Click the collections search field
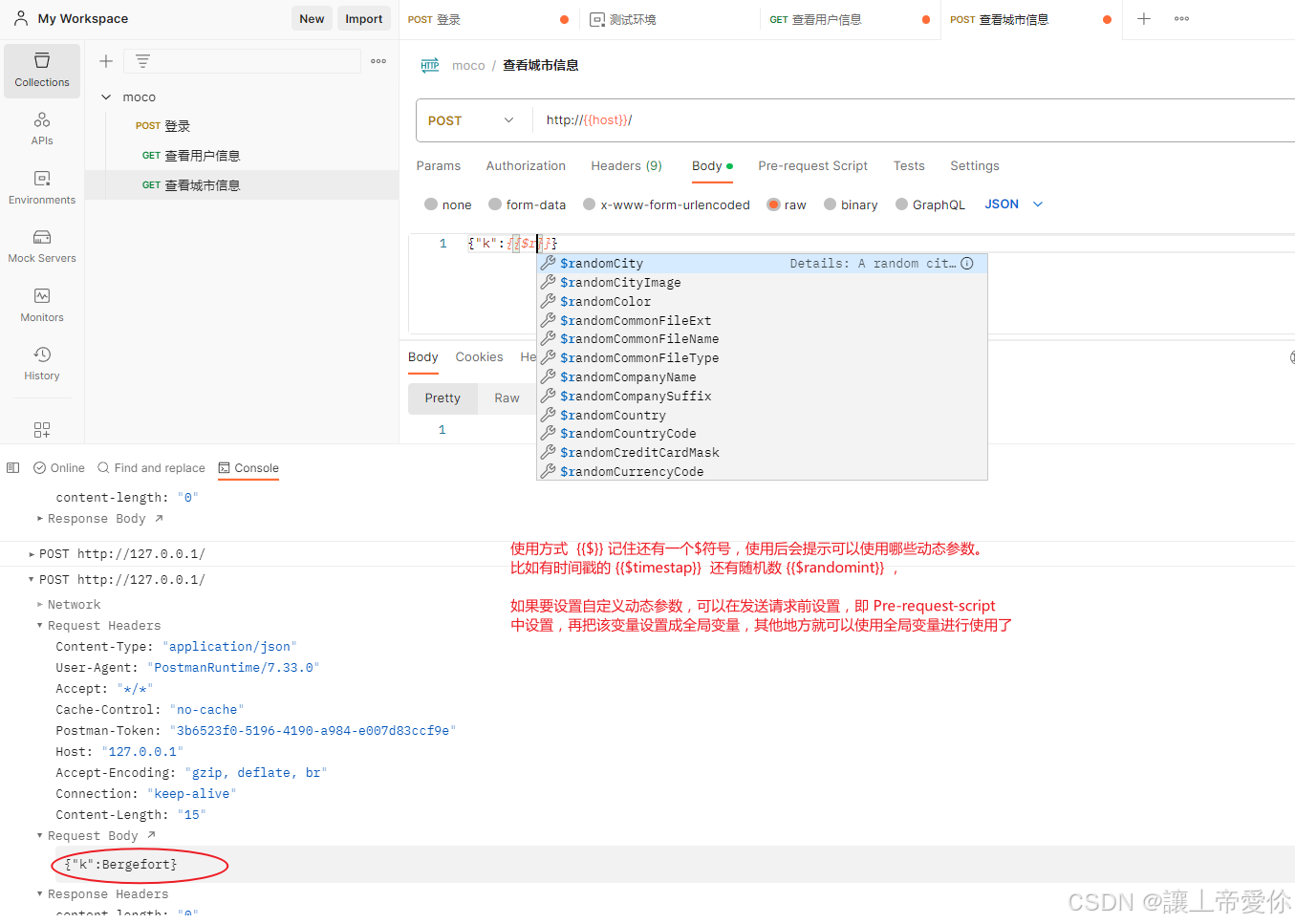Screen dimensions: 1295x924 (242, 61)
